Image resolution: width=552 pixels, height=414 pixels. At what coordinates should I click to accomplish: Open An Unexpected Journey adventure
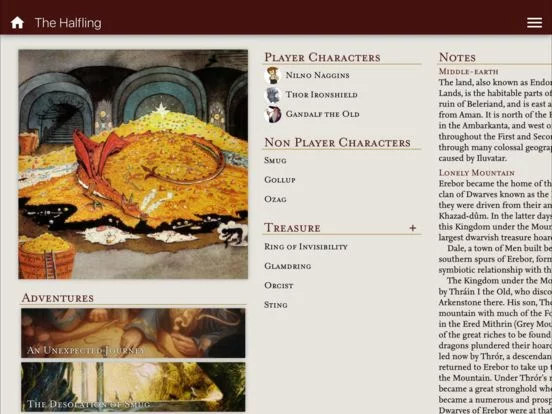(133, 333)
